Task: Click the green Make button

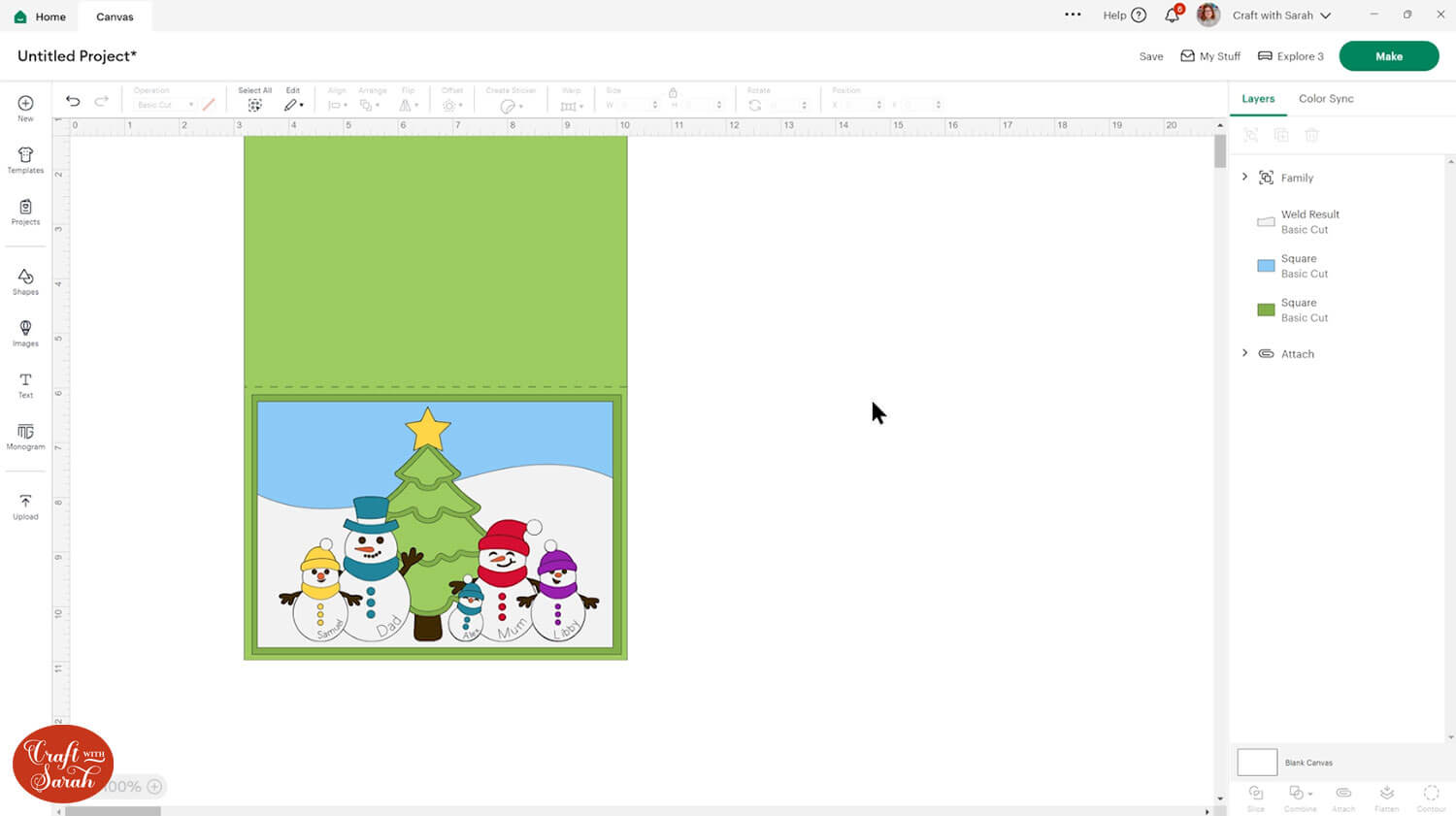Action: [1388, 56]
